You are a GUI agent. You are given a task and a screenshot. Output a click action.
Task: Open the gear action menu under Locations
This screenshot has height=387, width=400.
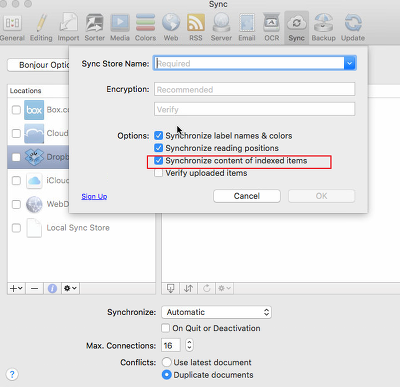click(x=70, y=288)
